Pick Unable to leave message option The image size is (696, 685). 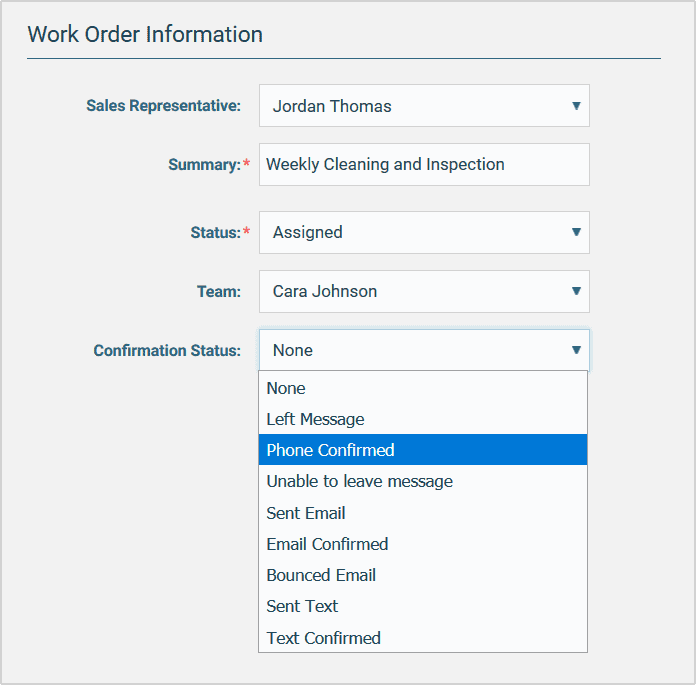359,481
